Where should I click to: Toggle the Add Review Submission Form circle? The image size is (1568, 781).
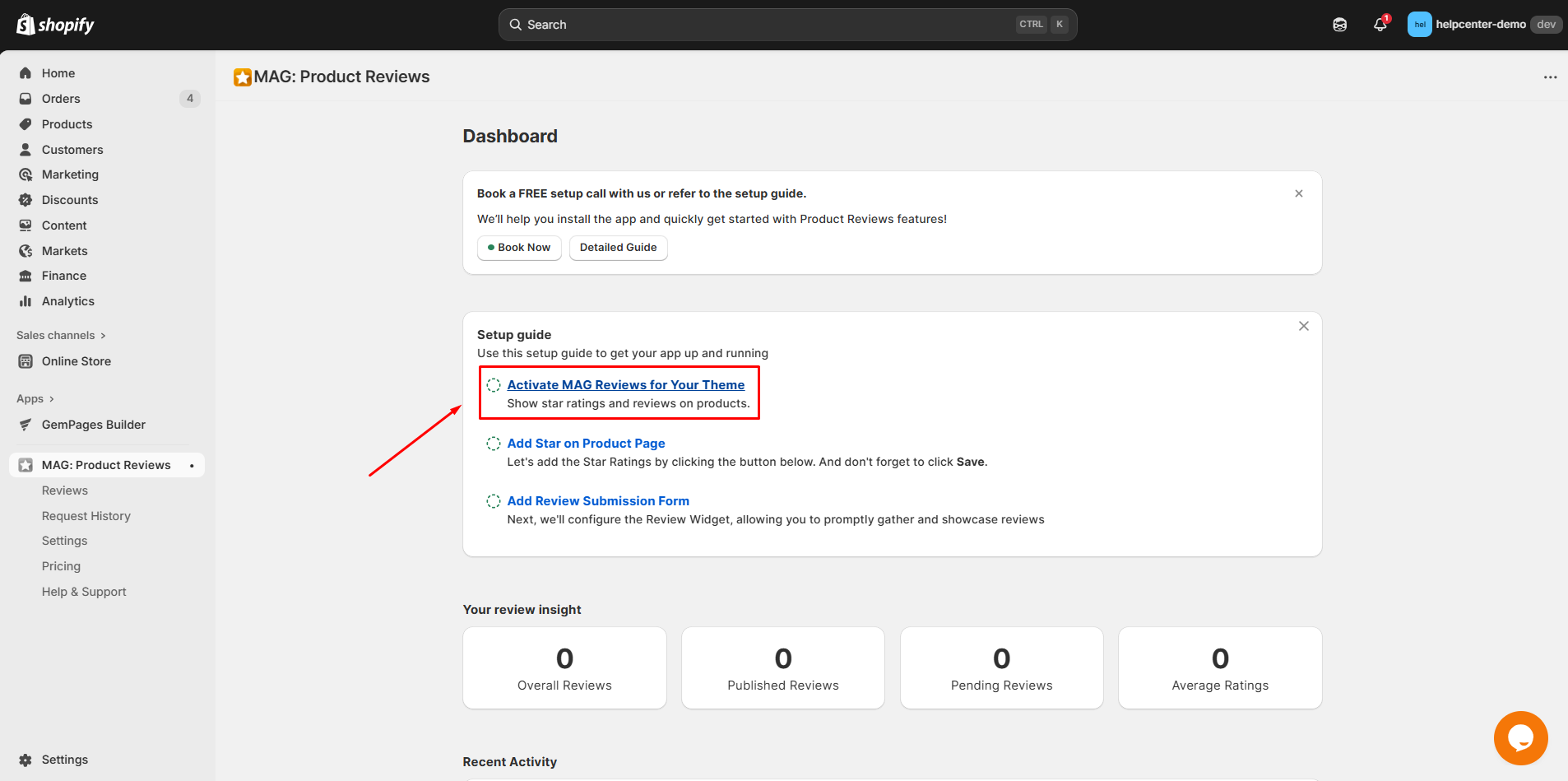pyautogui.click(x=494, y=501)
